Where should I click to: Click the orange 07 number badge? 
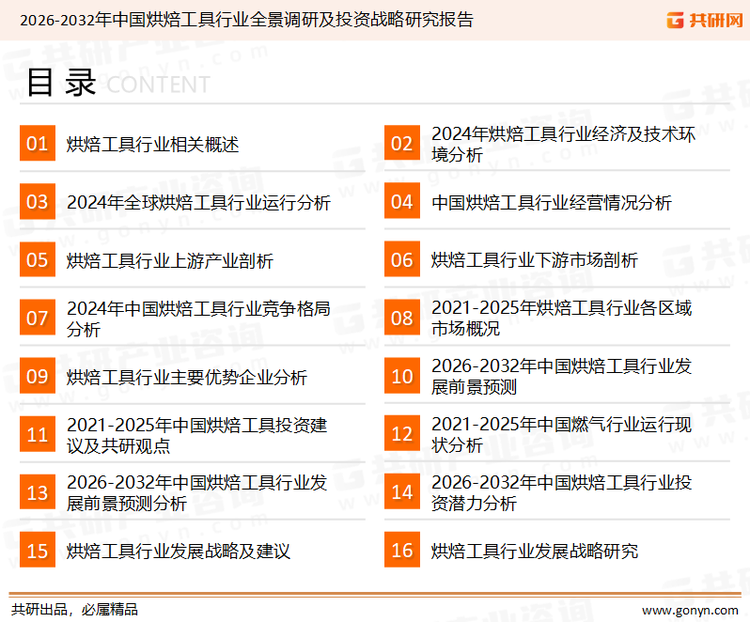pos(37,318)
